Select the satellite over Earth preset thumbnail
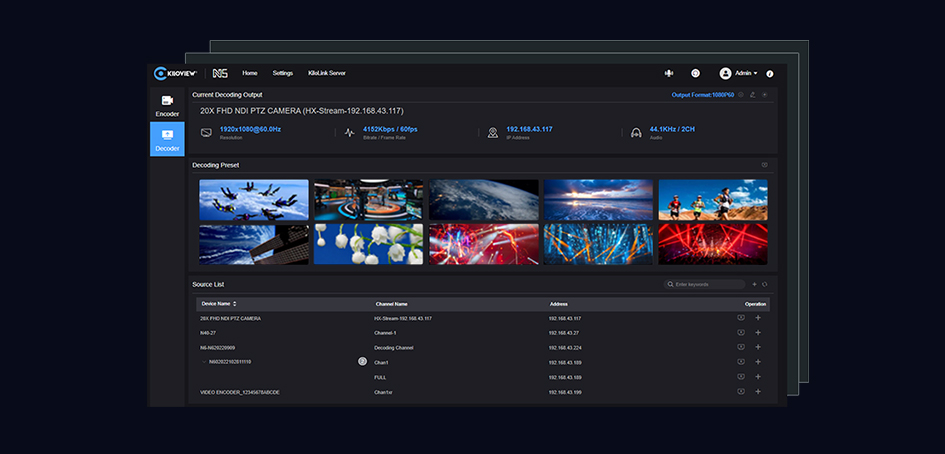Viewport: 945px width, 454px height. [x=254, y=244]
